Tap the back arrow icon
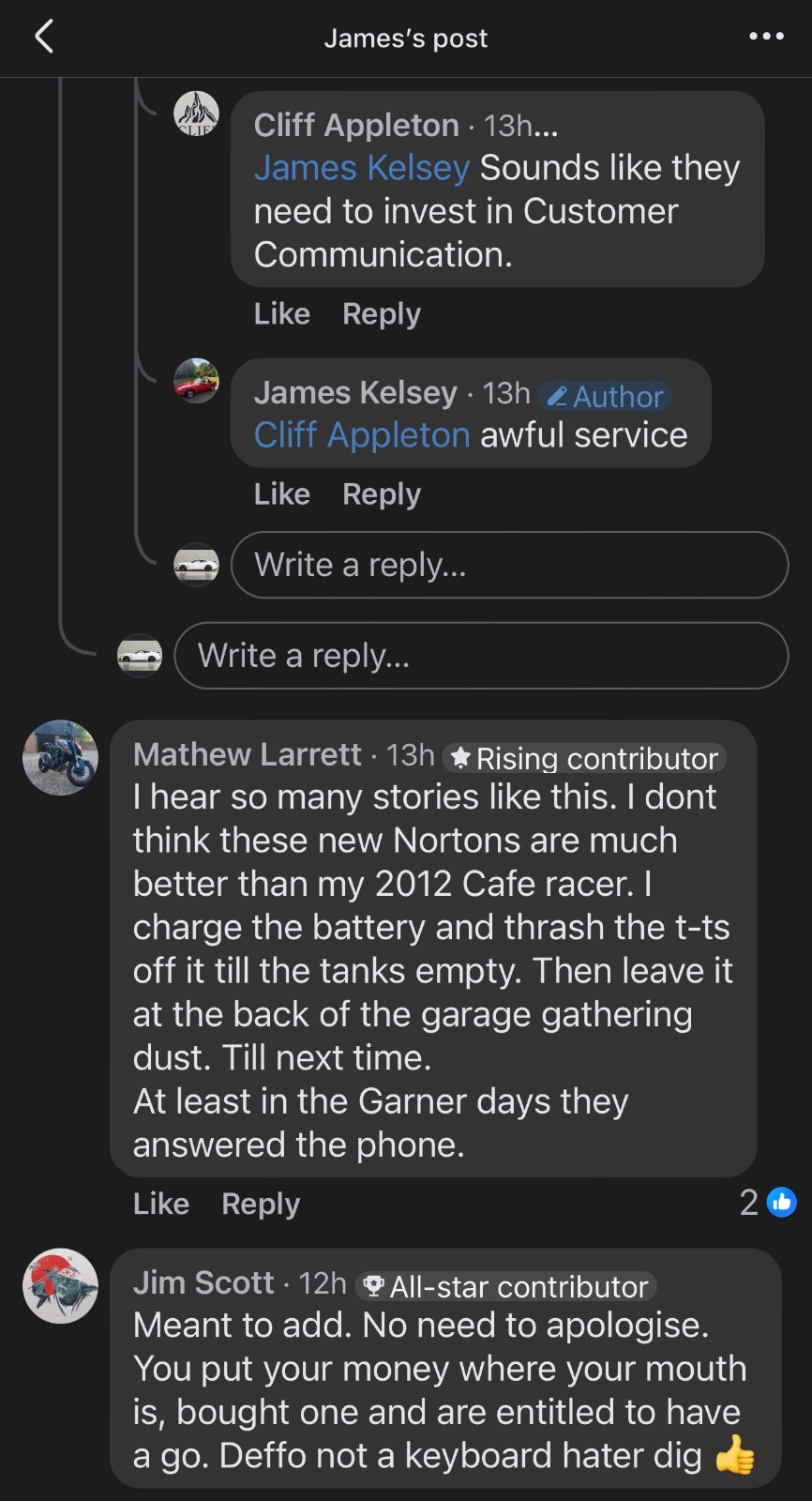This screenshot has height=1501, width=812. click(44, 38)
